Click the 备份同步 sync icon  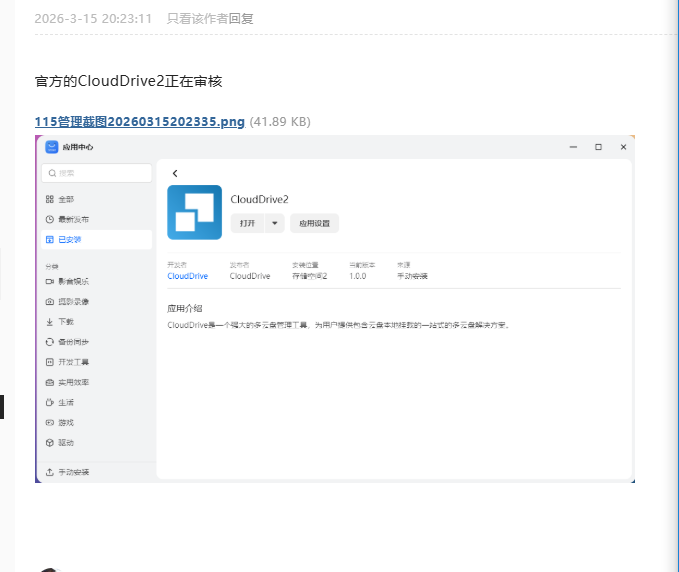[50, 342]
